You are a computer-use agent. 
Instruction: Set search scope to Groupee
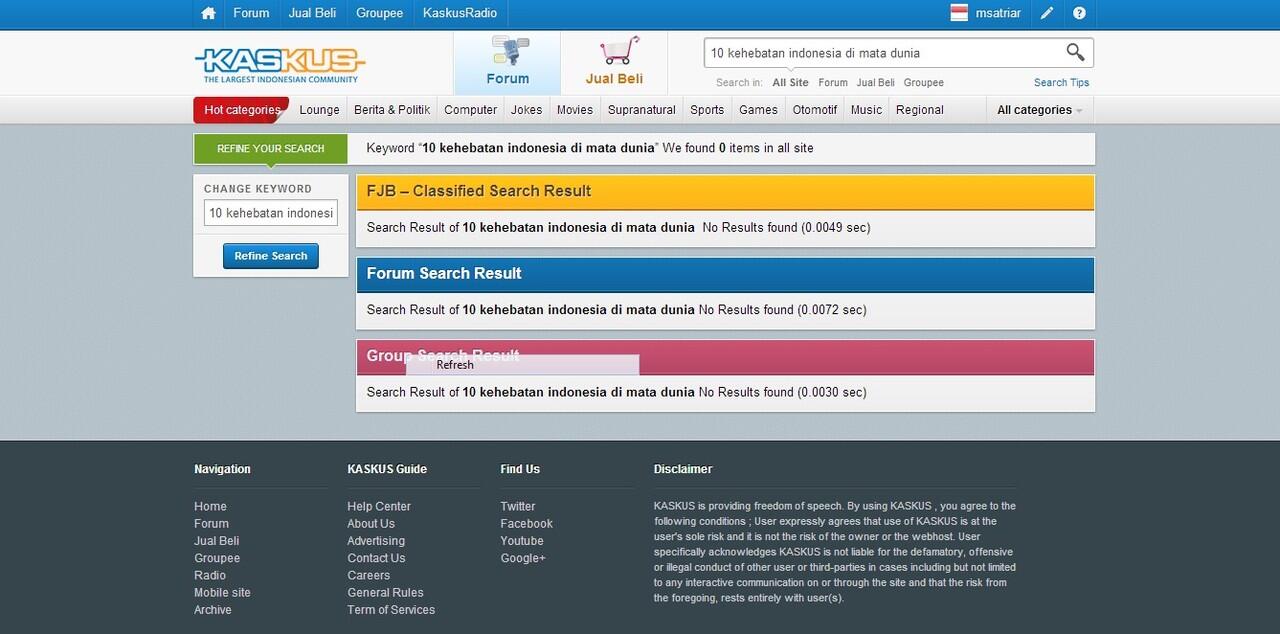(x=924, y=83)
